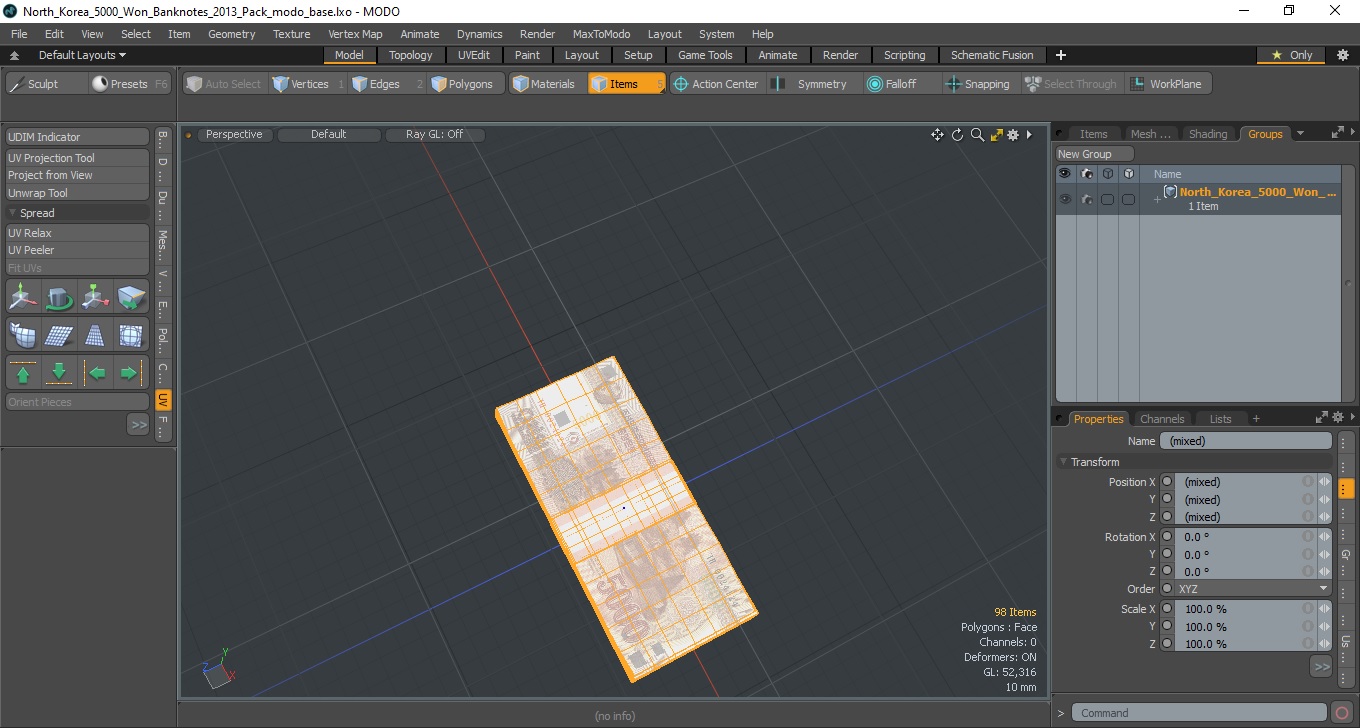
Task: Click the Position X value slider arrows
Action: click(x=1324, y=482)
